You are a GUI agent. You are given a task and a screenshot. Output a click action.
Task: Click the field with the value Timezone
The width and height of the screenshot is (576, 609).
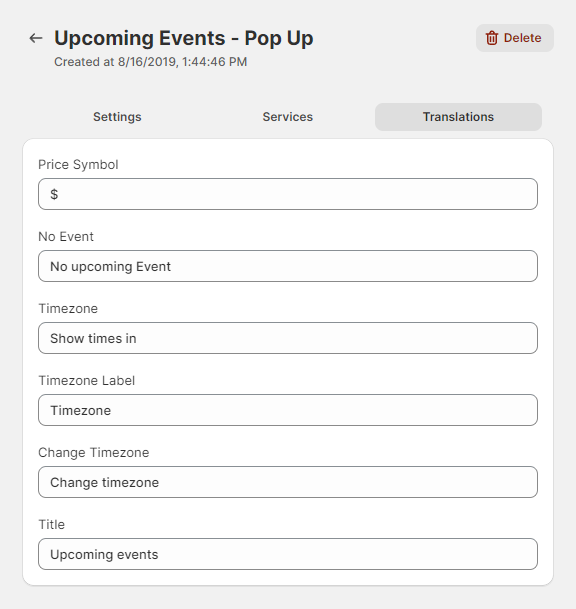(x=288, y=410)
